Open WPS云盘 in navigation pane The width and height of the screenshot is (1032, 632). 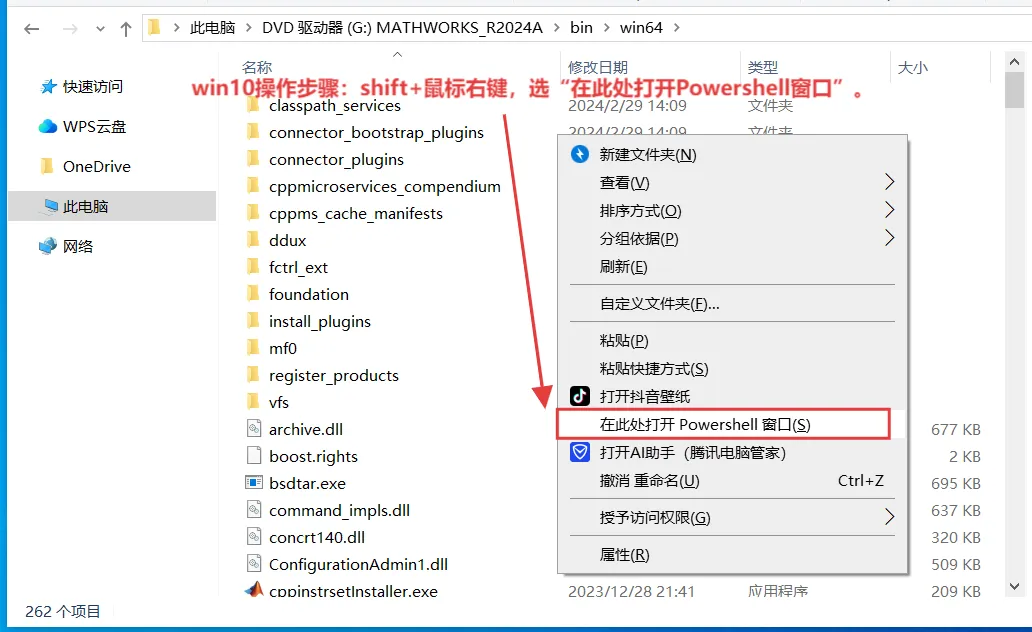coord(94,126)
